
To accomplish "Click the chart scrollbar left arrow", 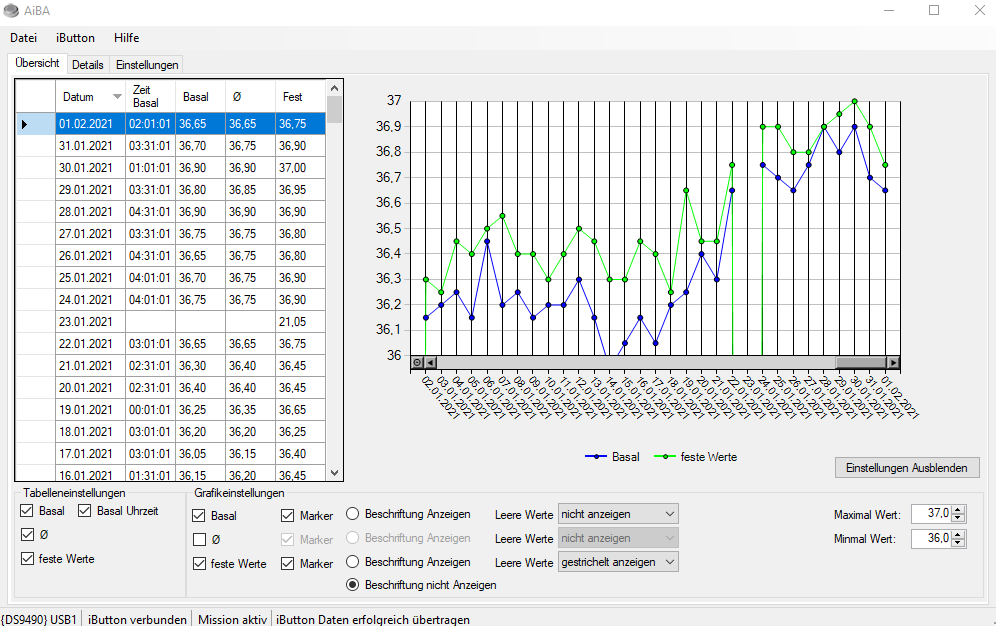I will (x=431, y=363).
